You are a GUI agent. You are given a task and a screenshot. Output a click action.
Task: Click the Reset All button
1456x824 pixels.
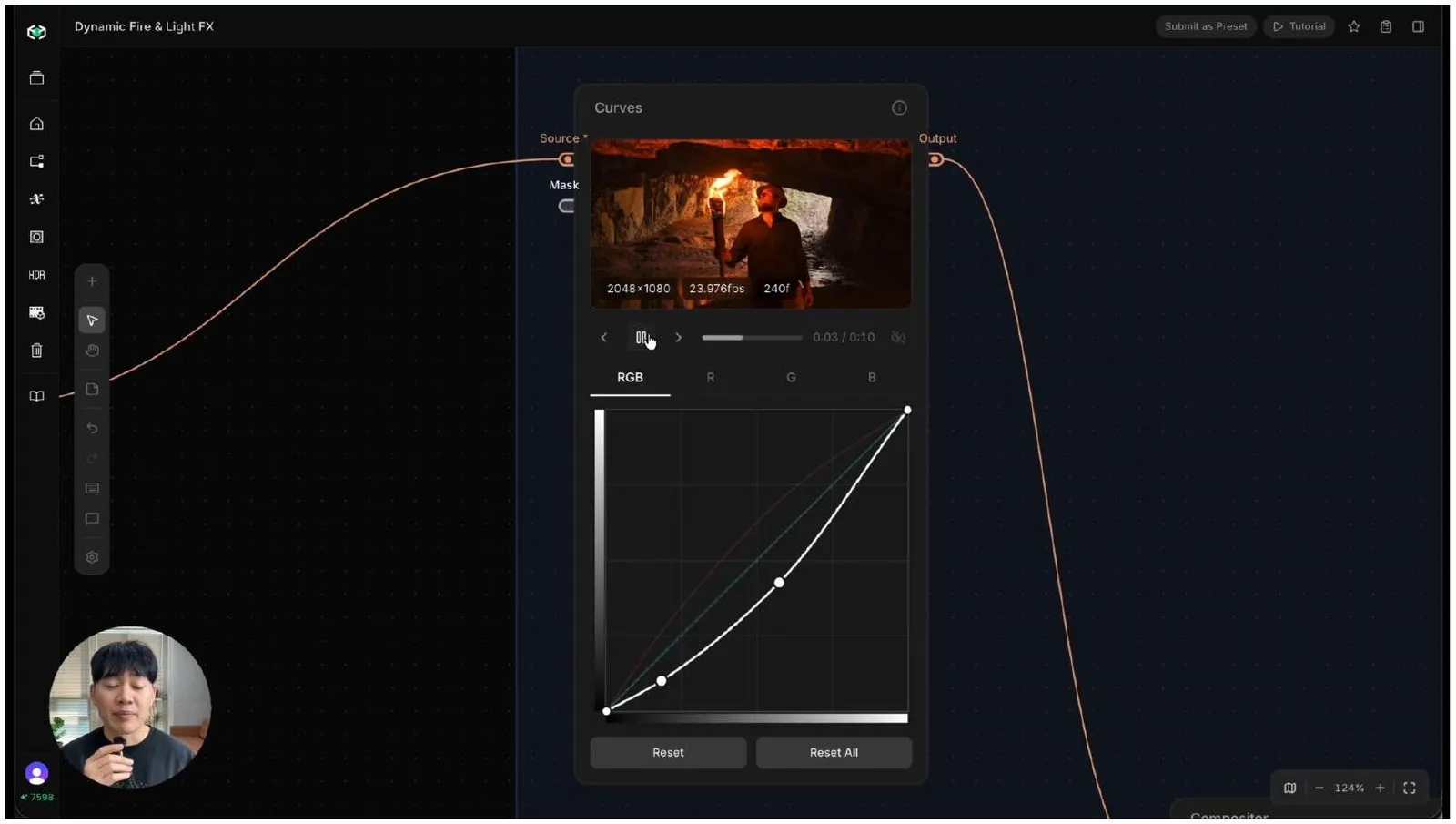click(x=834, y=753)
